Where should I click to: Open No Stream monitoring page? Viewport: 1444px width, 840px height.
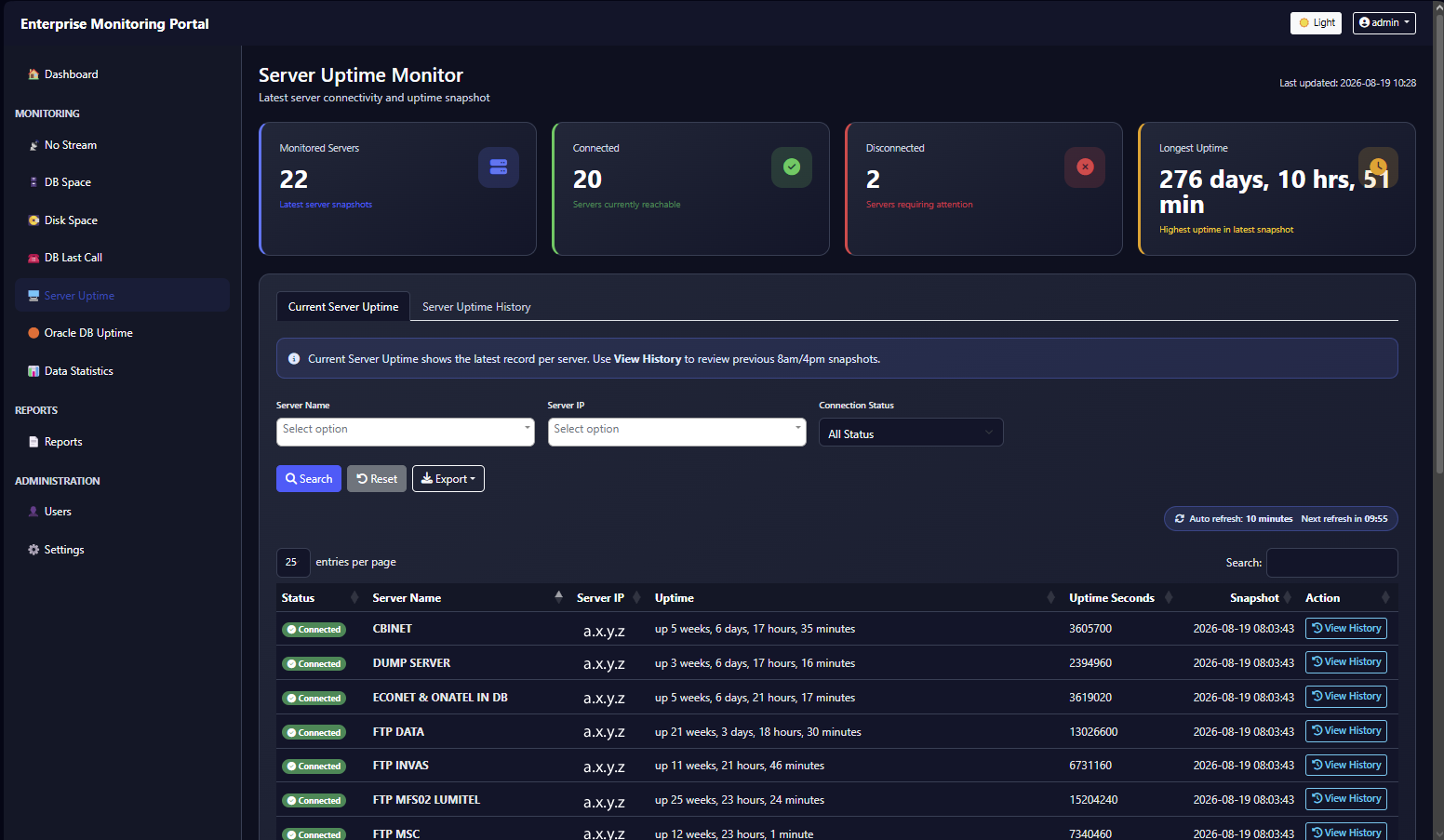pos(122,145)
